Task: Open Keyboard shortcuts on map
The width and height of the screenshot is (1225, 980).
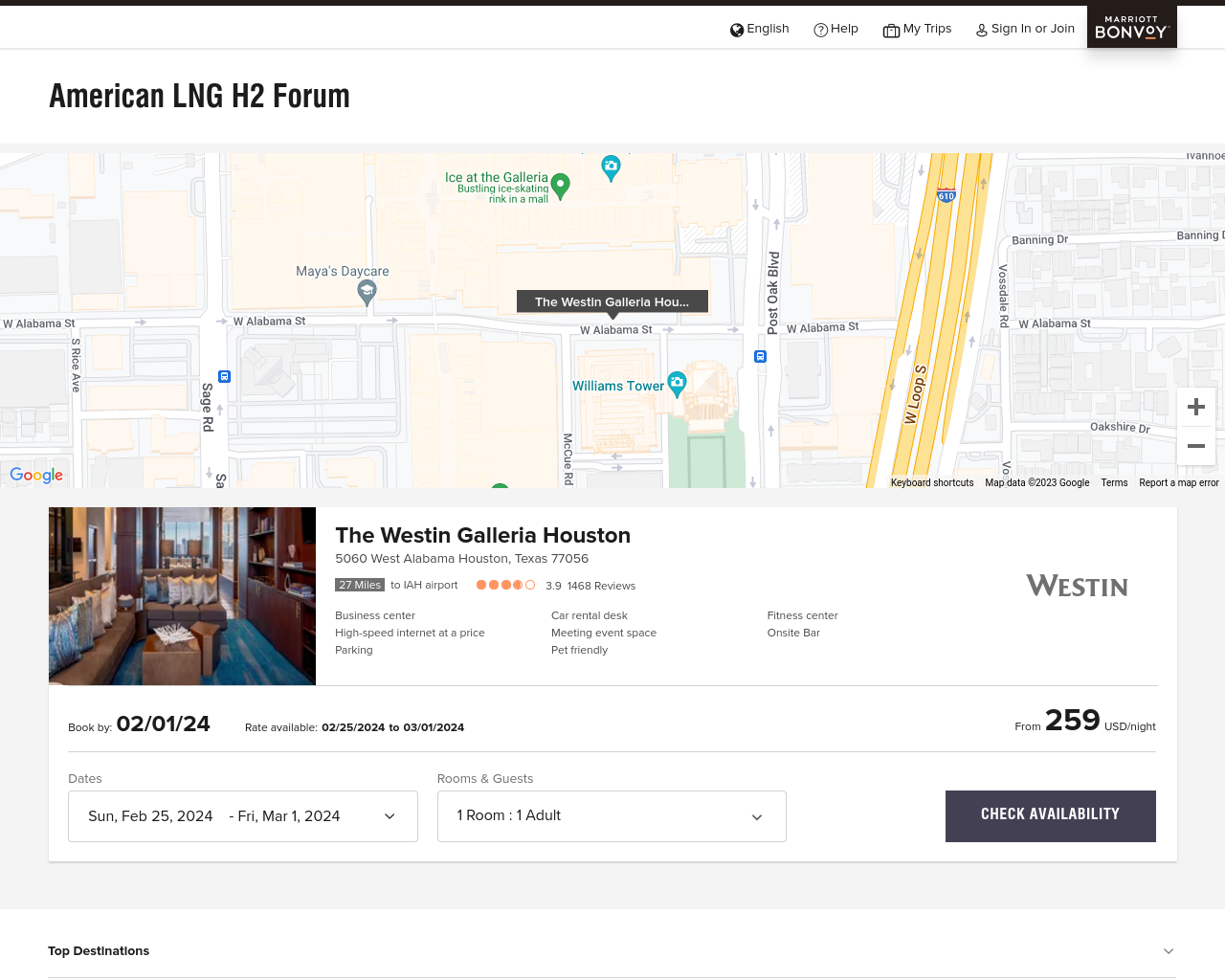Action: 932,482
